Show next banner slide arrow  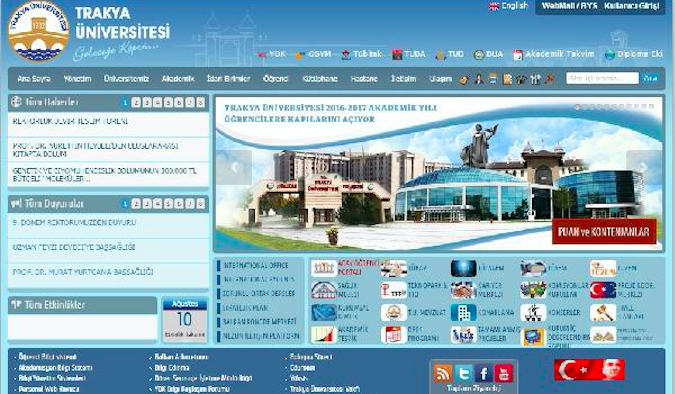(x=644, y=168)
